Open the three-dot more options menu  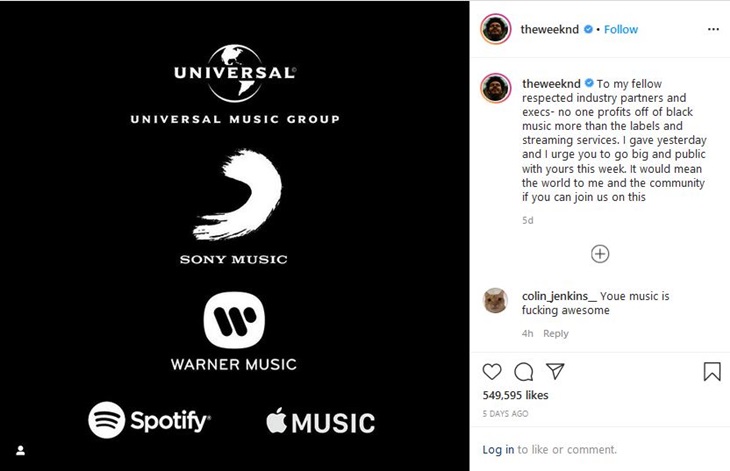713,29
